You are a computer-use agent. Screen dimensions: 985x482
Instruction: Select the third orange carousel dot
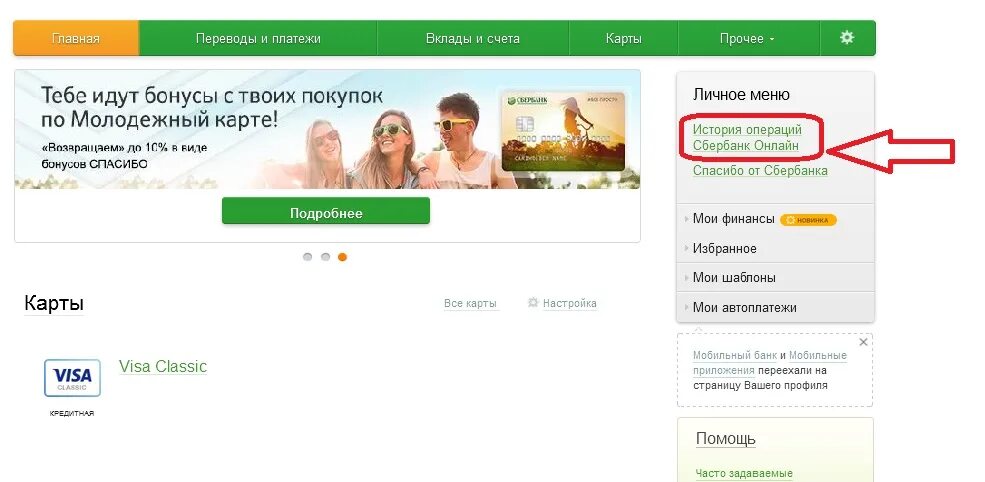(x=342, y=257)
